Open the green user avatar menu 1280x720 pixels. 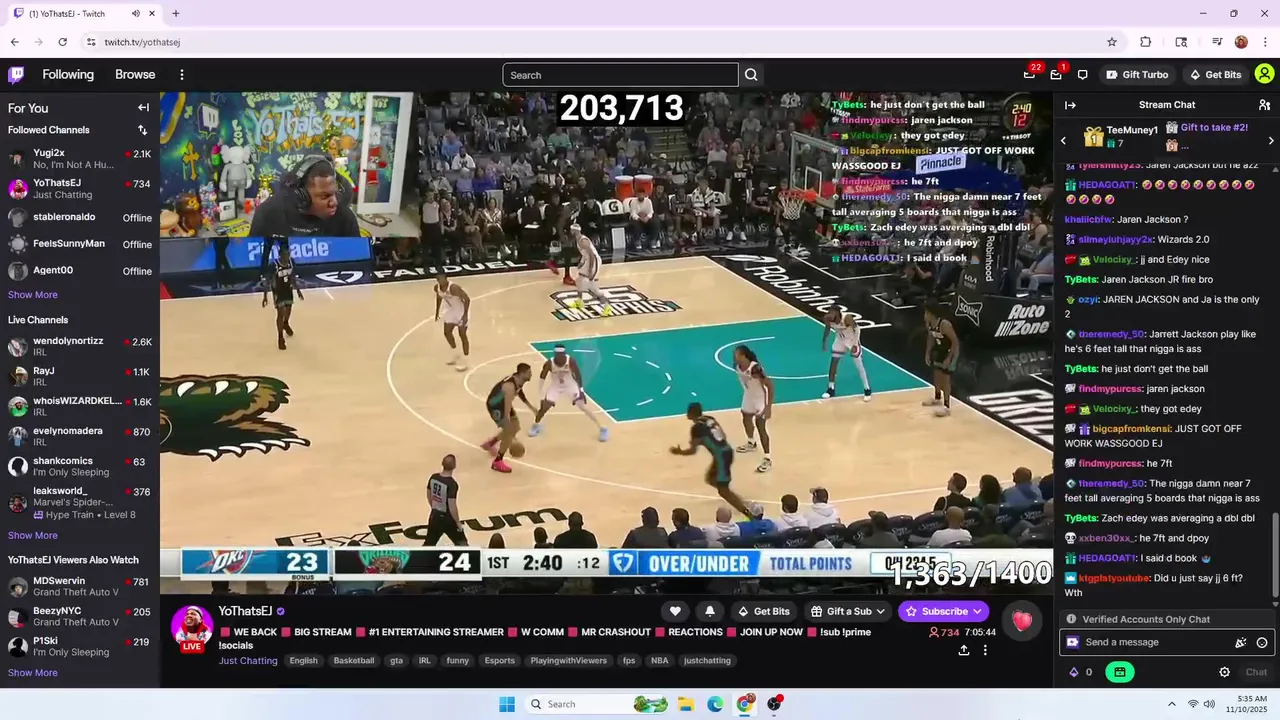[1264, 74]
